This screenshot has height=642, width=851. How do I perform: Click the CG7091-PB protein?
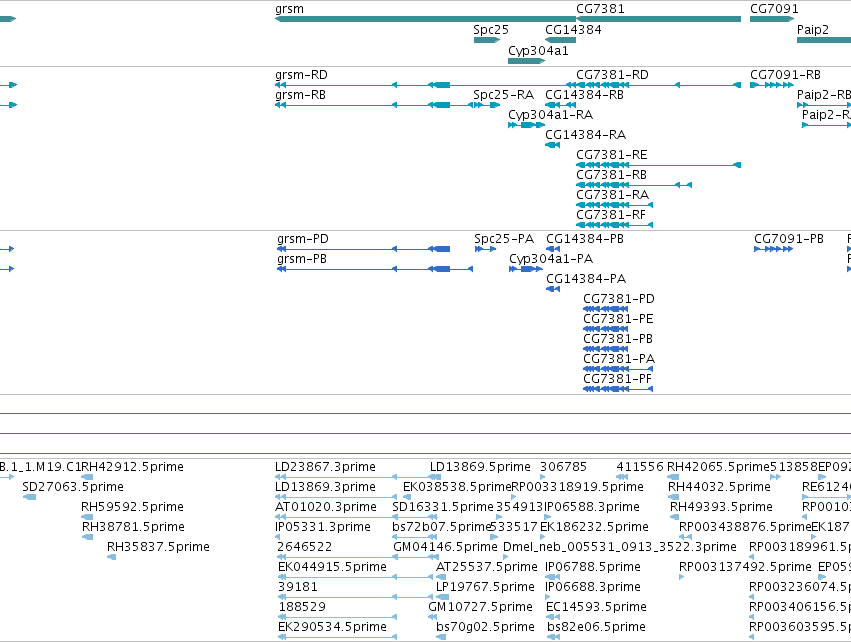point(773,249)
